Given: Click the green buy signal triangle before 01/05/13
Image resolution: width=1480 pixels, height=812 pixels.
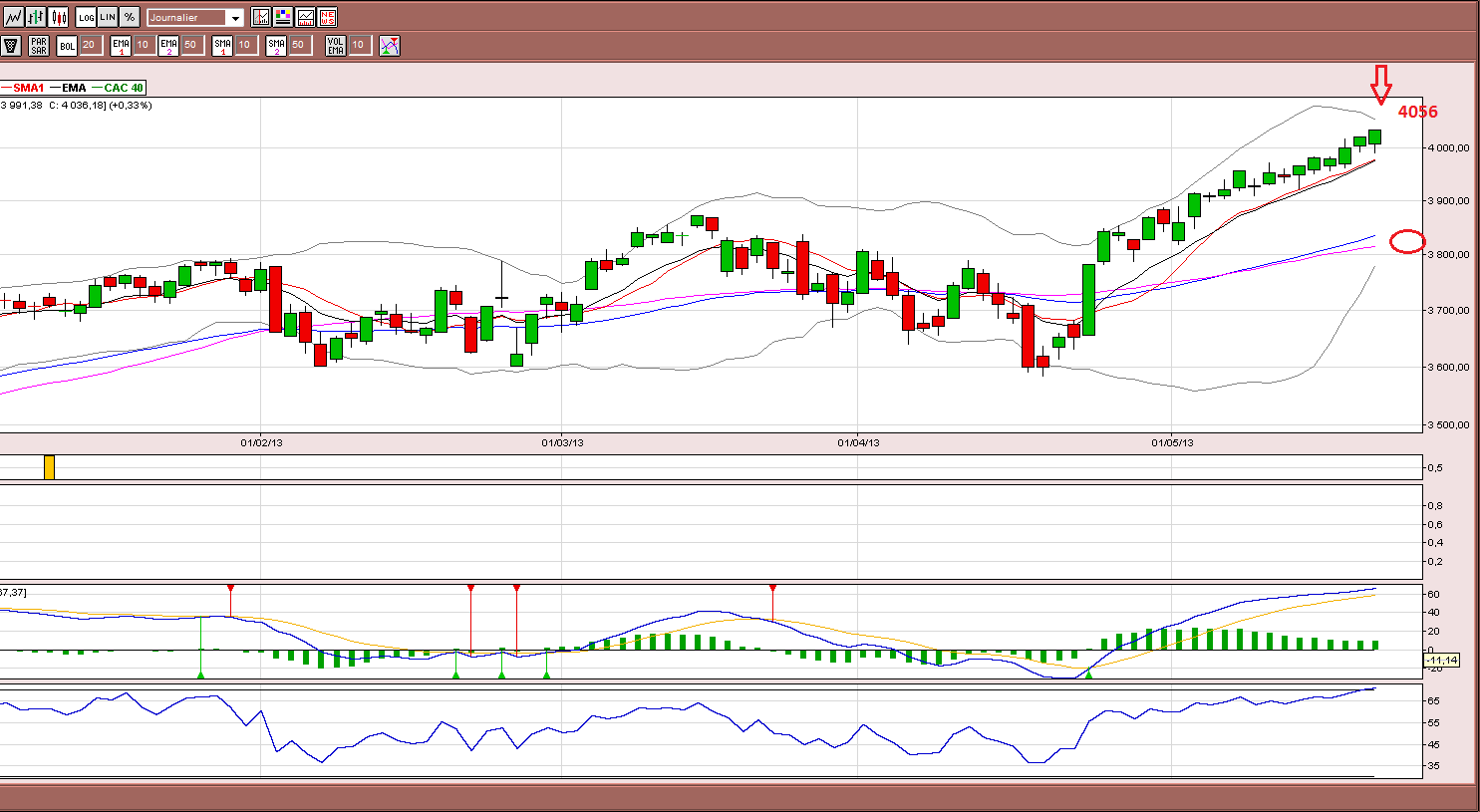Looking at the screenshot, I should [x=1088, y=676].
